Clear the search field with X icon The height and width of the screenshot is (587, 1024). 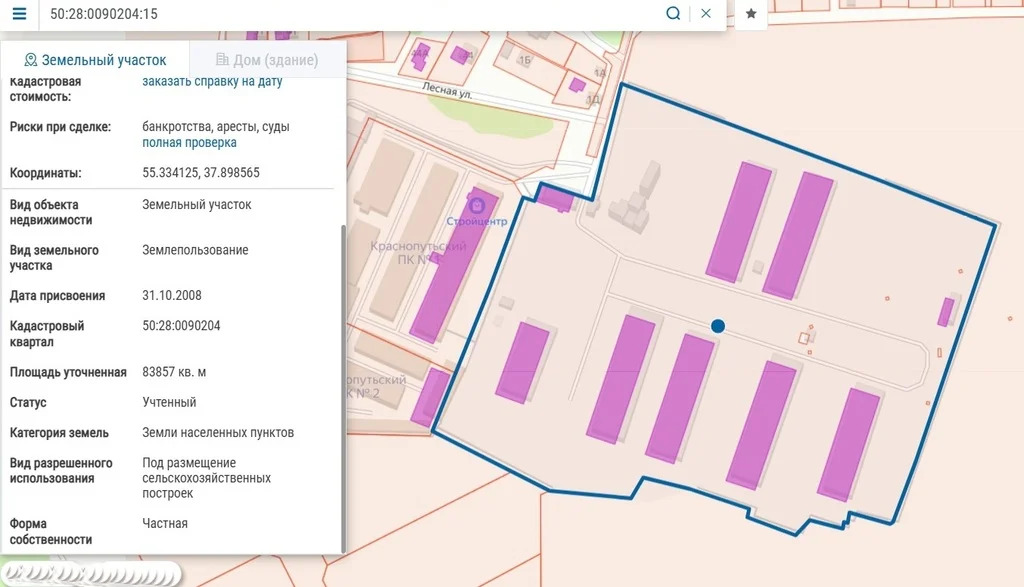pos(706,14)
